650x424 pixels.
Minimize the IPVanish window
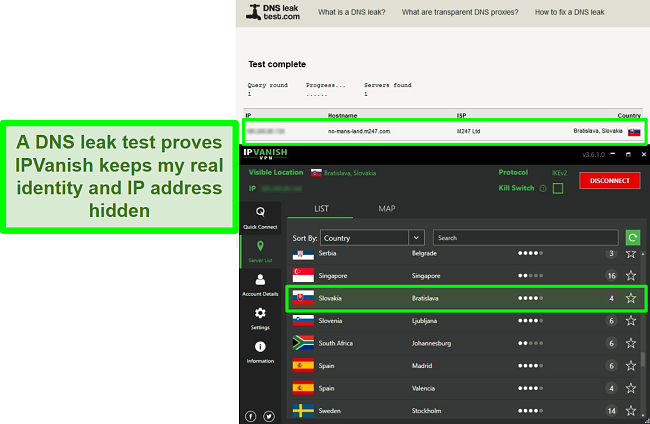613,154
